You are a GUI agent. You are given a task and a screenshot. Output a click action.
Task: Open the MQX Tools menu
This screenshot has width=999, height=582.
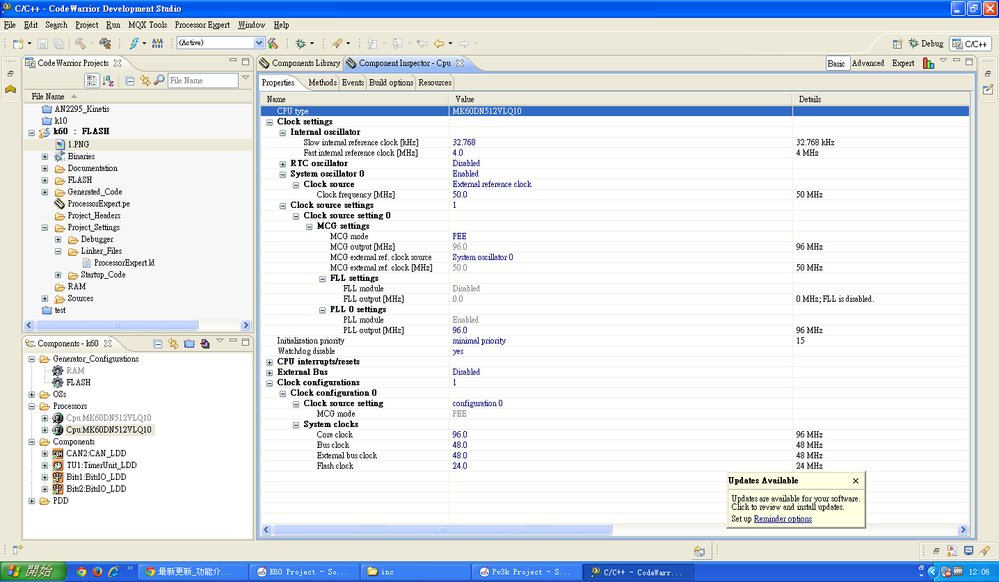pyautogui.click(x=147, y=25)
